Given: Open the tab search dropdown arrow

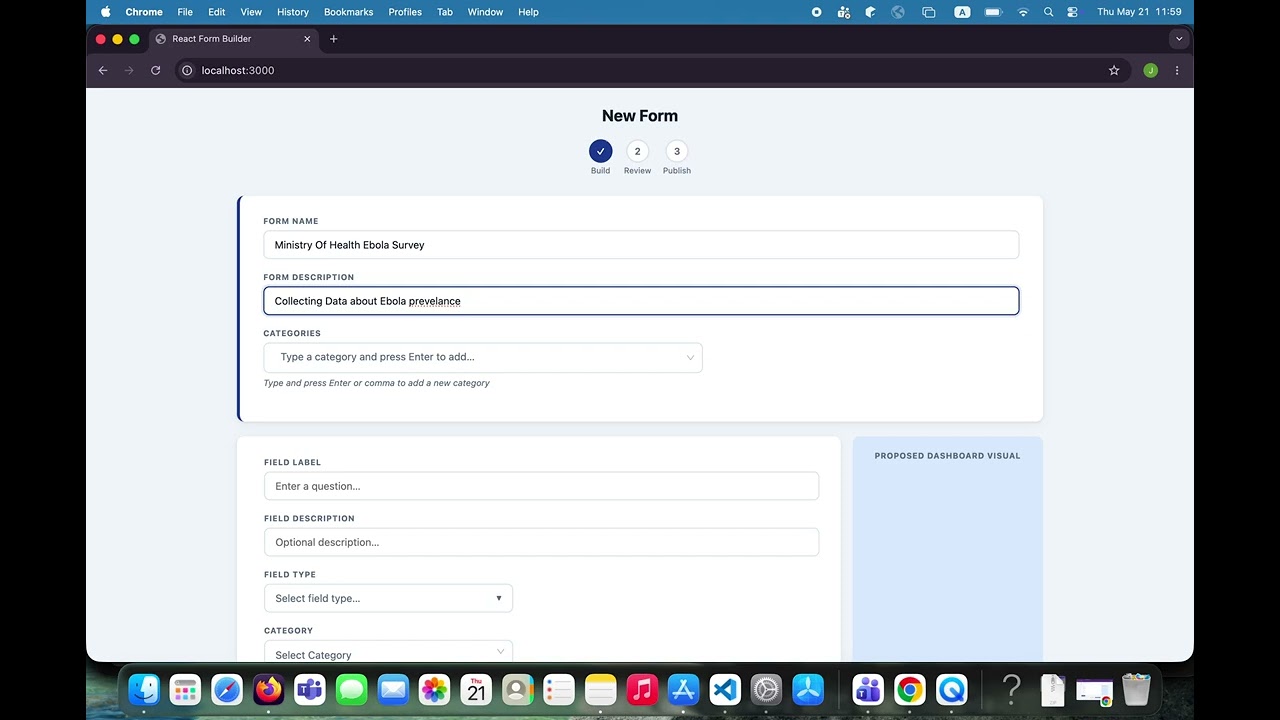Looking at the screenshot, I should [x=1179, y=39].
